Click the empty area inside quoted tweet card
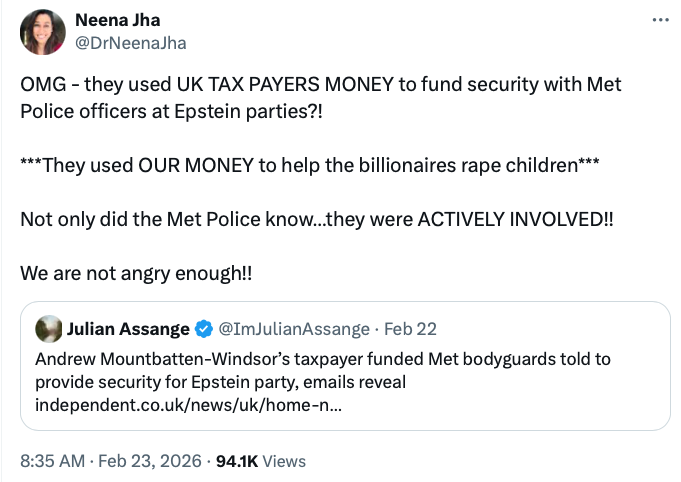 [x=560, y=407]
